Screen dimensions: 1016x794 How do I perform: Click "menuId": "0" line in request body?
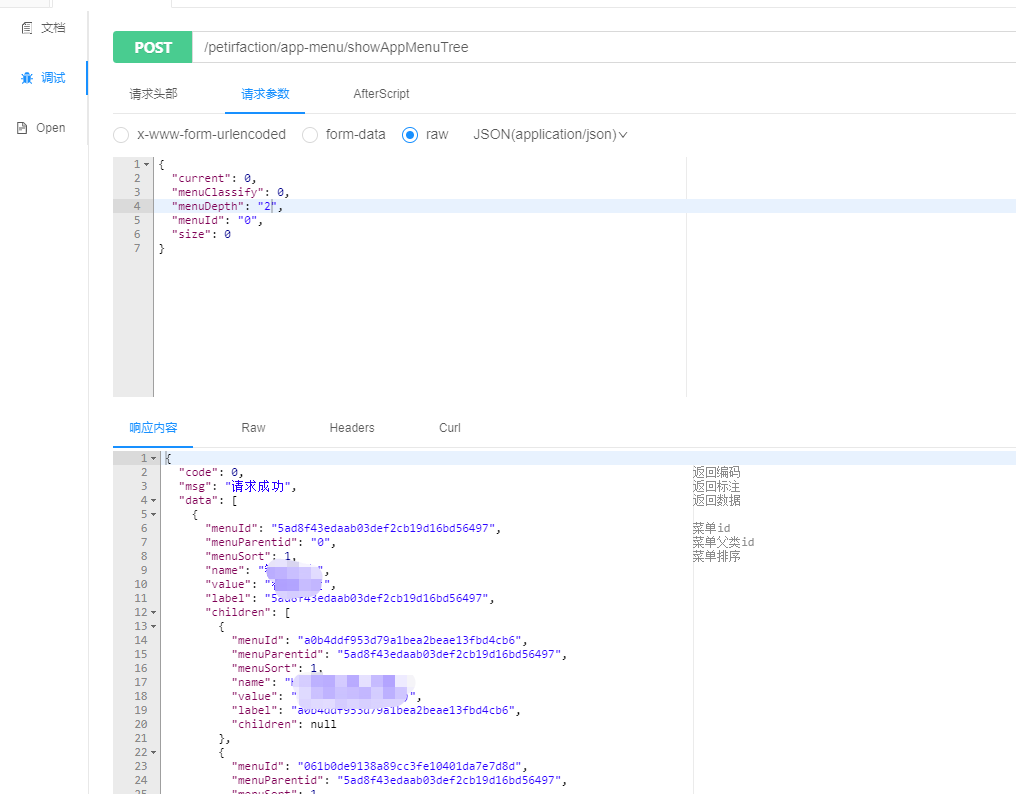tap(217, 220)
